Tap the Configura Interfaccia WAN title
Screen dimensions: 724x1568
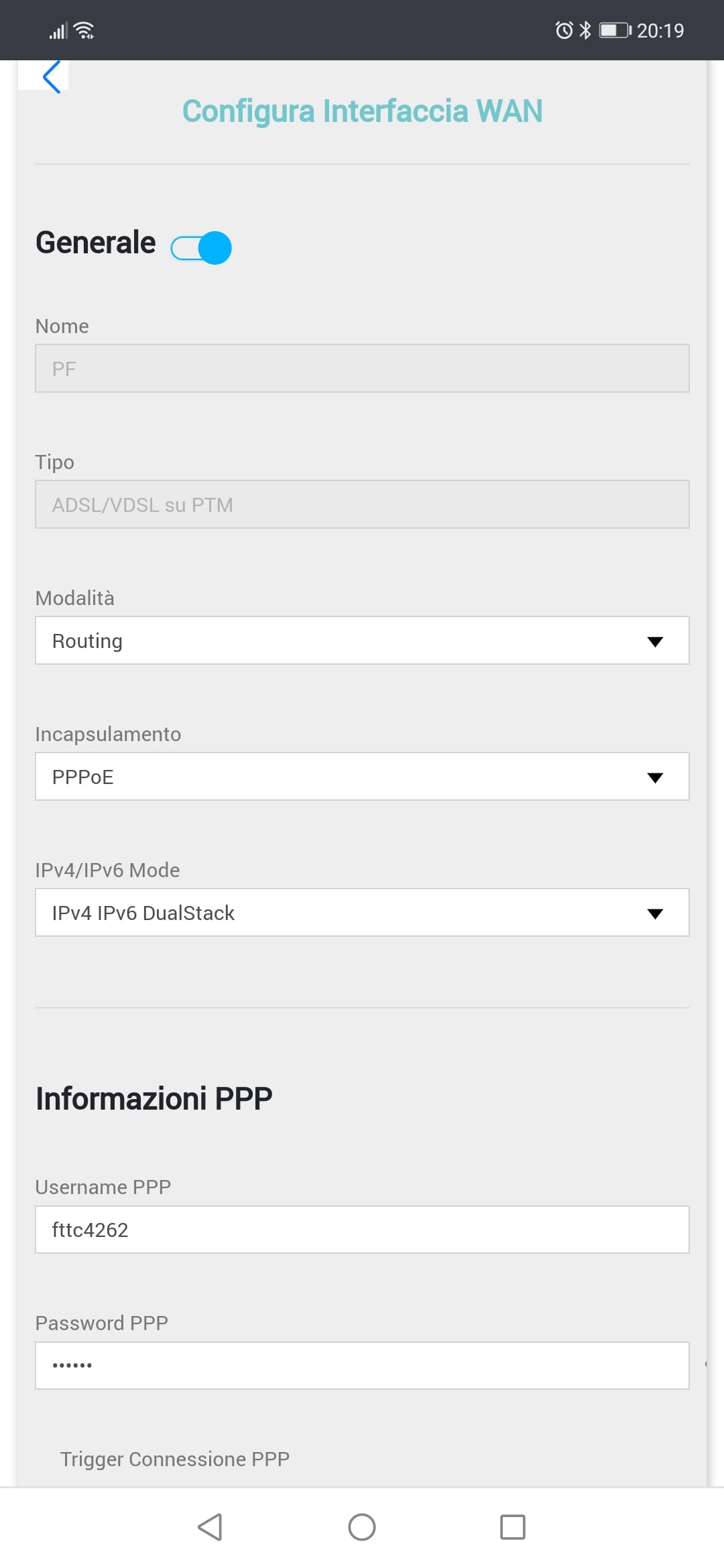pyautogui.click(x=362, y=111)
